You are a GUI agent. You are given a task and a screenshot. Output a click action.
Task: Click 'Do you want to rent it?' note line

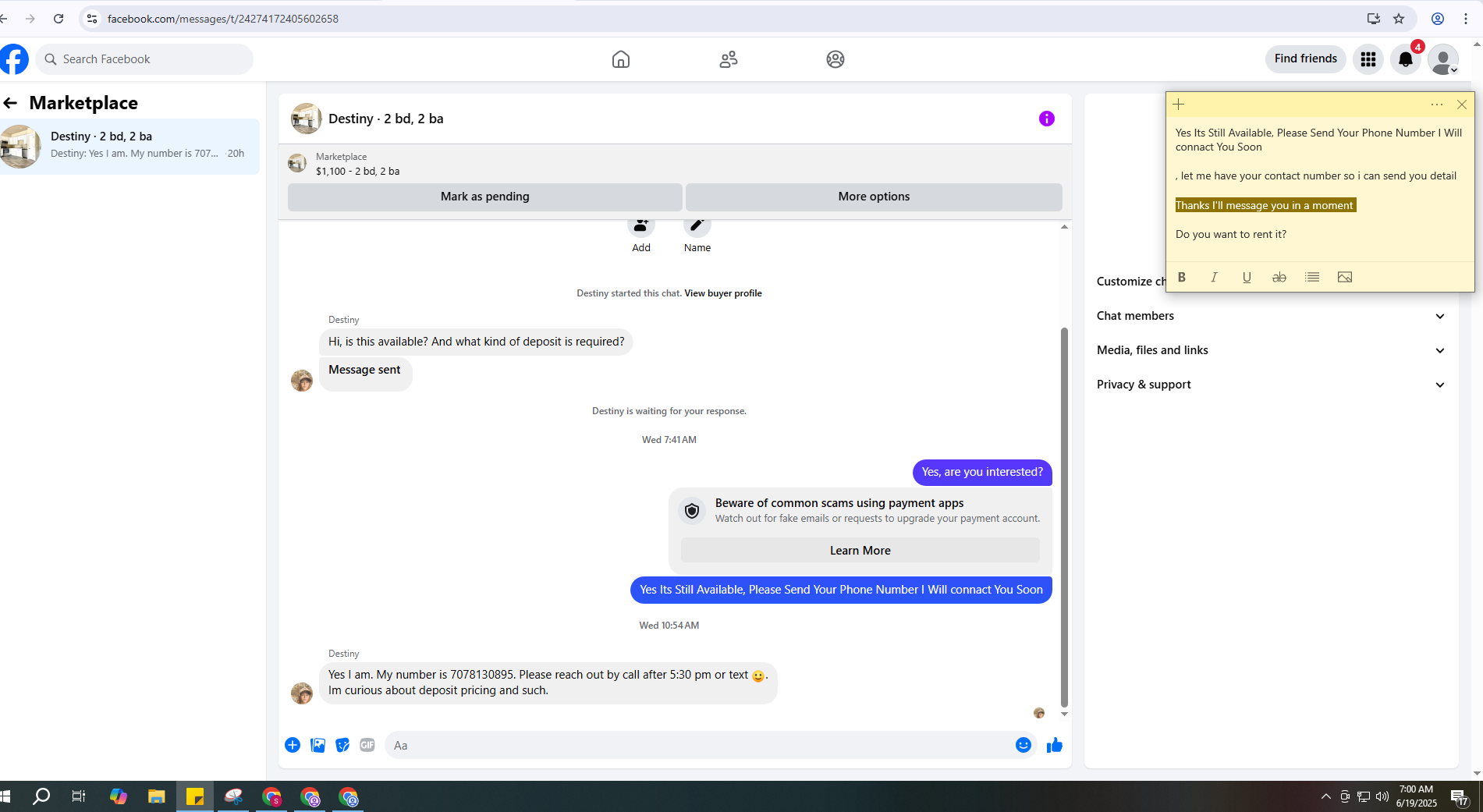tap(1231, 234)
